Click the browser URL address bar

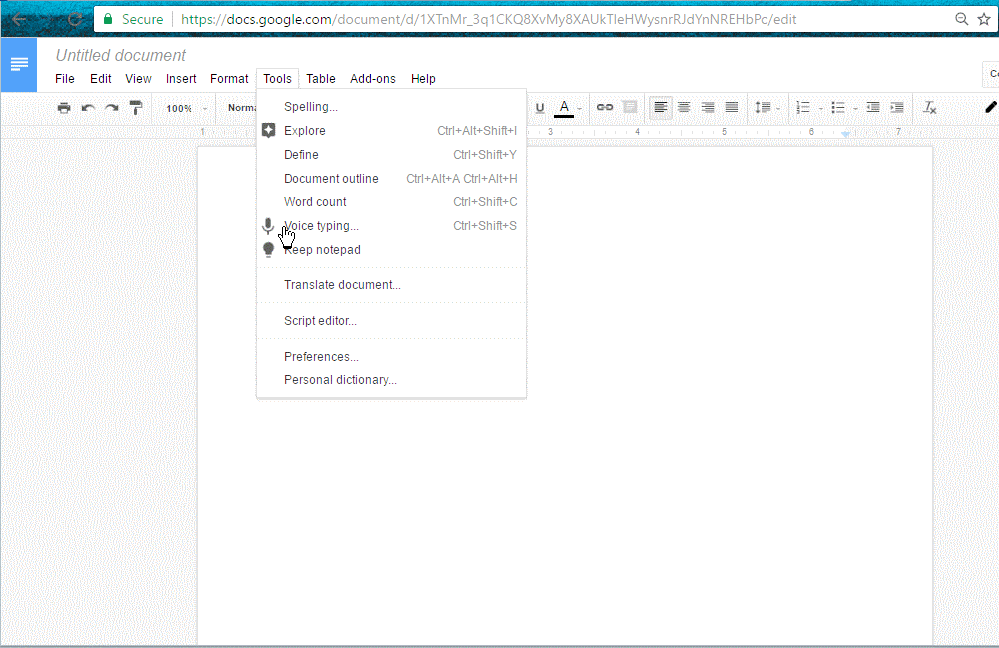pyautogui.click(x=488, y=19)
